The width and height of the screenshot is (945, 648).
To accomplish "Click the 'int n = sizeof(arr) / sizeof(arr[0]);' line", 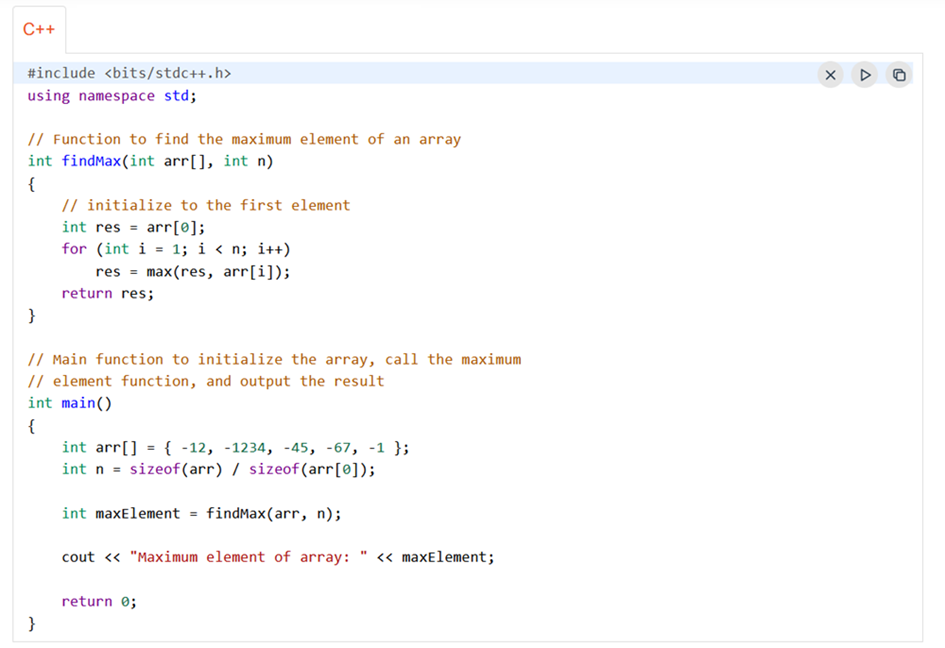I will pos(218,469).
